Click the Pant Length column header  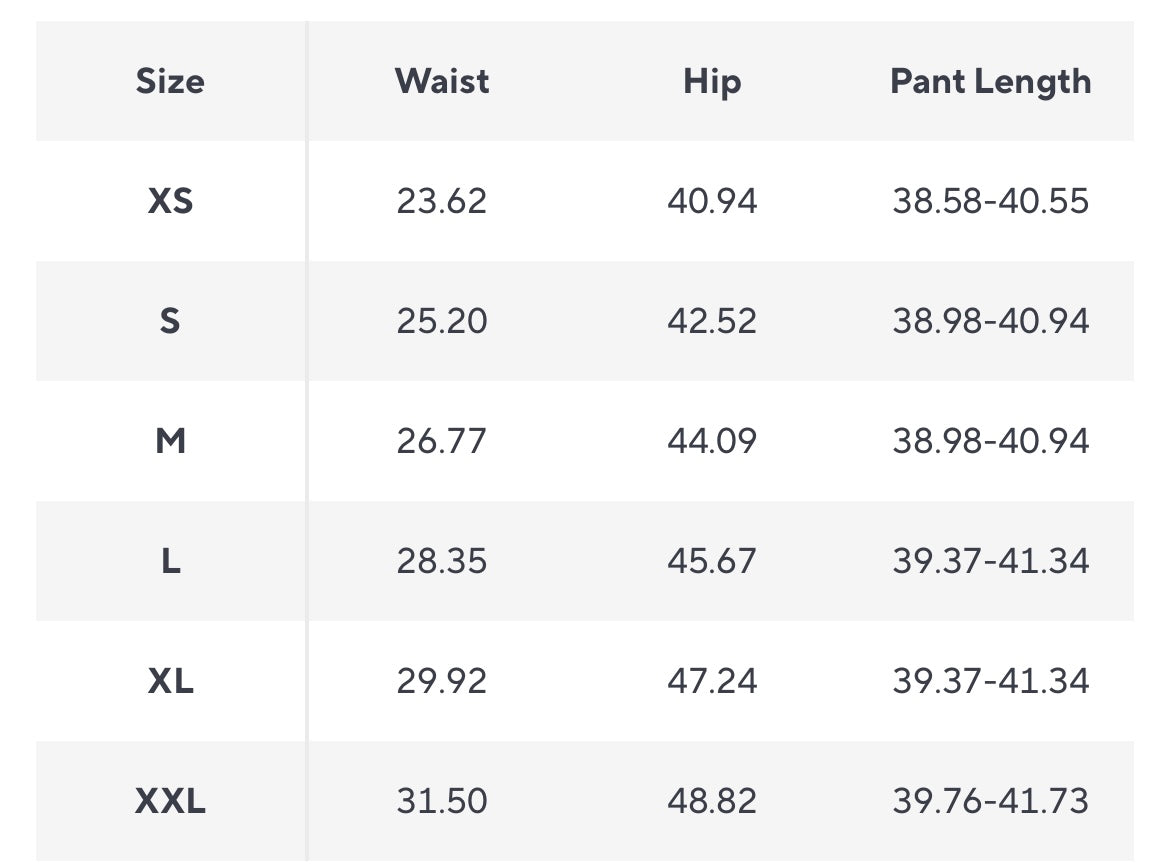click(990, 81)
